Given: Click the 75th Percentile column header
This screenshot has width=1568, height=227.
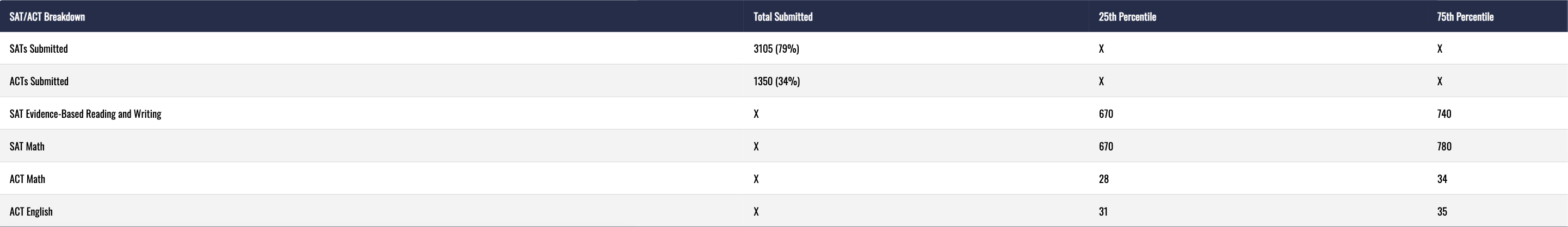Looking at the screenshot, I should click(1465, 17).
